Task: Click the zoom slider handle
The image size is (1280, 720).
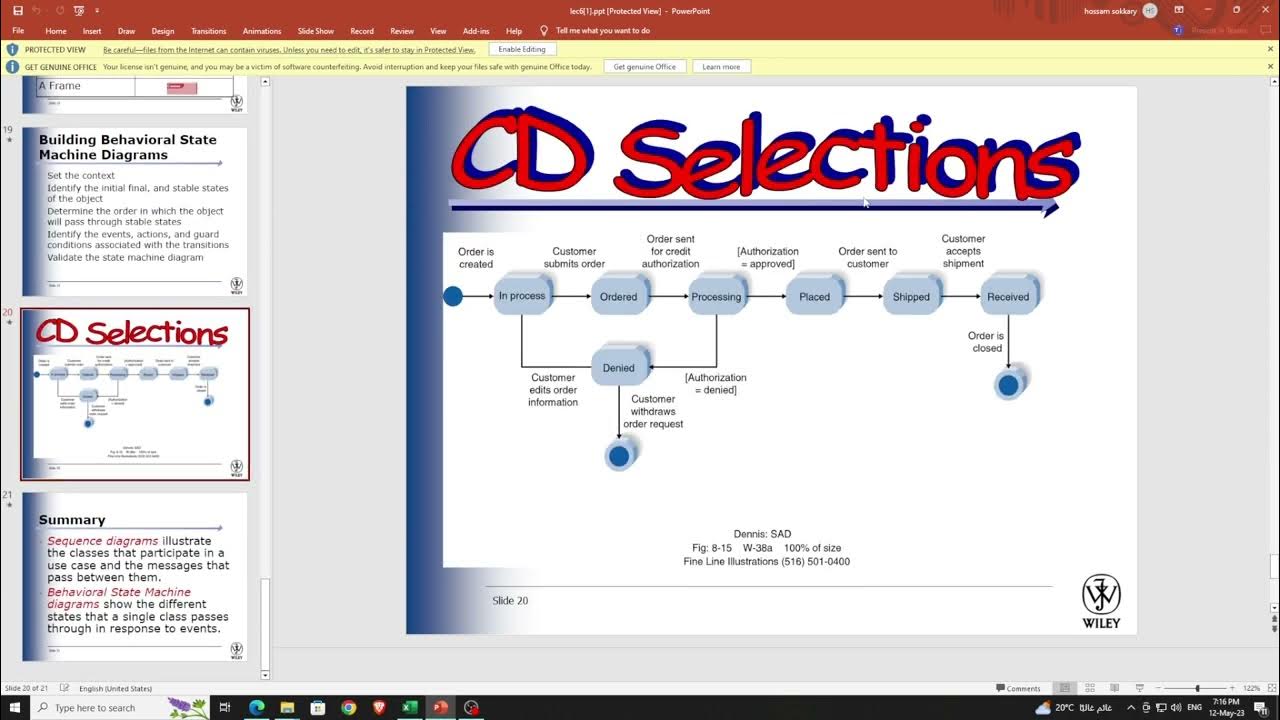Action: click(1197, 688)
